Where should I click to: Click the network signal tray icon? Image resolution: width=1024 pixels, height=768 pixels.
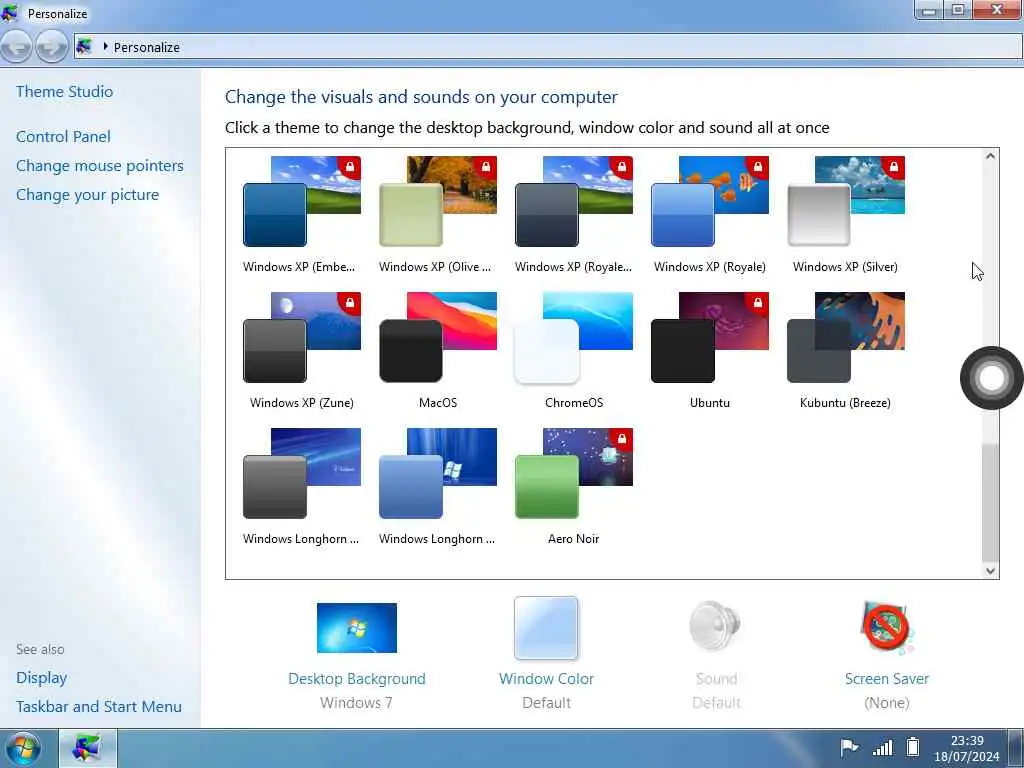pos(882,747)
